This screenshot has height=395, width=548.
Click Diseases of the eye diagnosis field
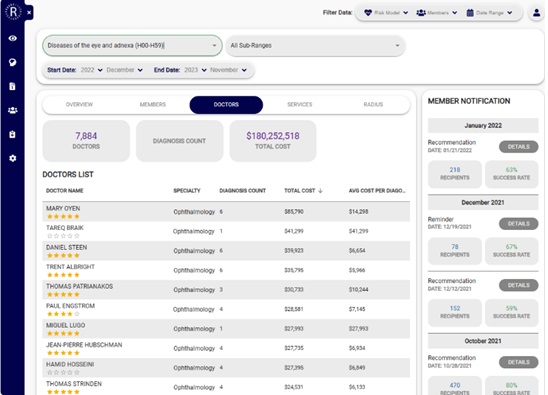(x=132, y=45)
